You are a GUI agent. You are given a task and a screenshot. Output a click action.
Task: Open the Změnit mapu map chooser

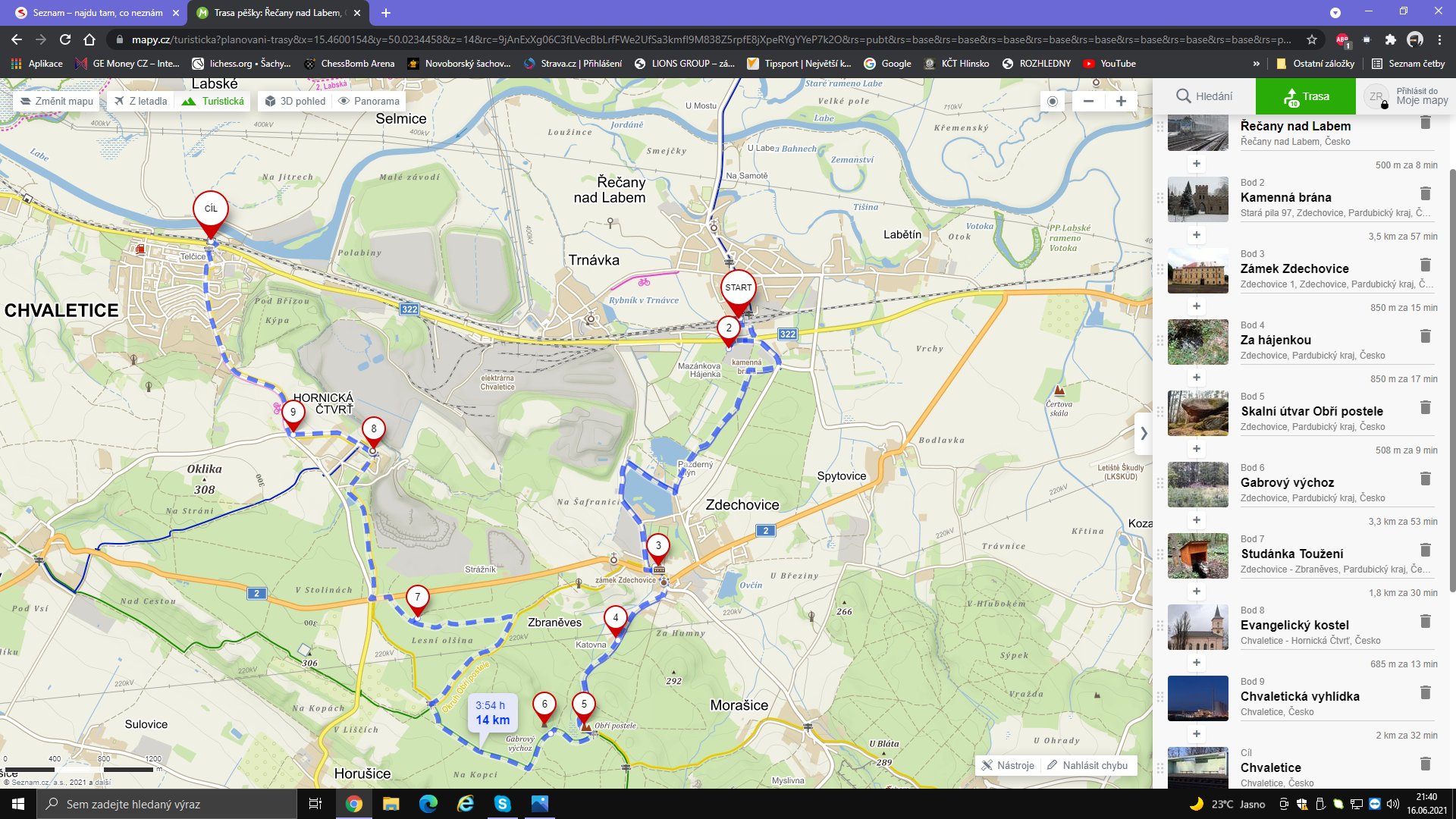coord(56,101)
